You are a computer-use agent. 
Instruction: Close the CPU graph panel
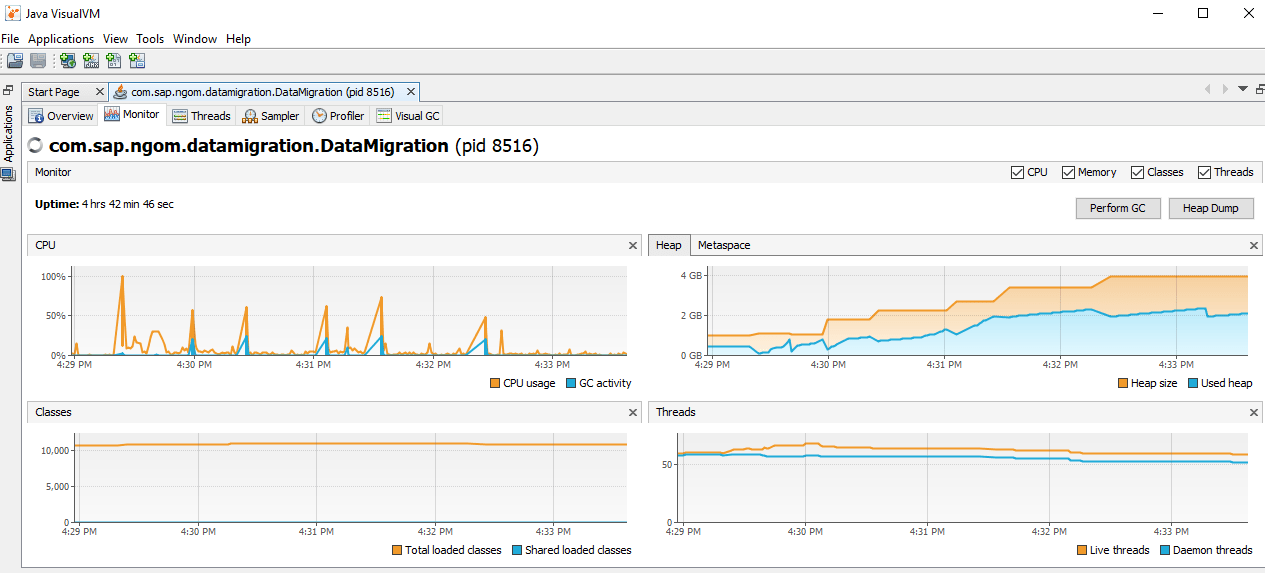pyautogui.click(x=632, y=245)
